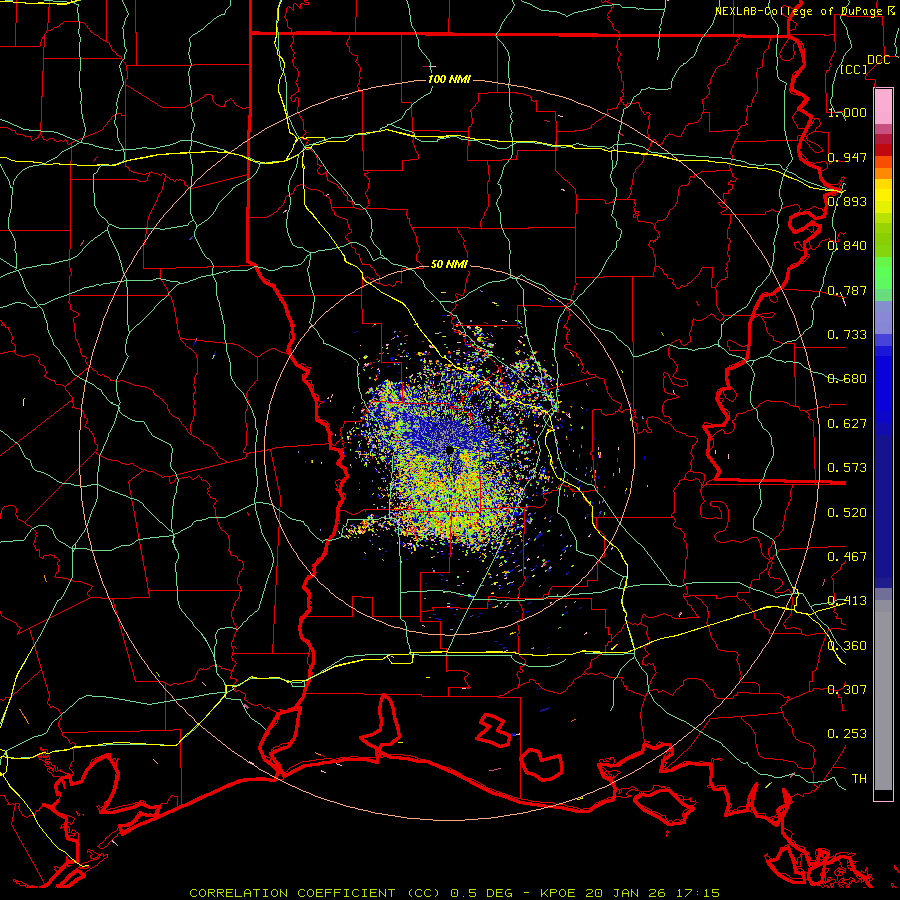Click the 0.787 color scale value
This screenshot has height=900, width=900.
pyautogui.click(x=847, y=290)
